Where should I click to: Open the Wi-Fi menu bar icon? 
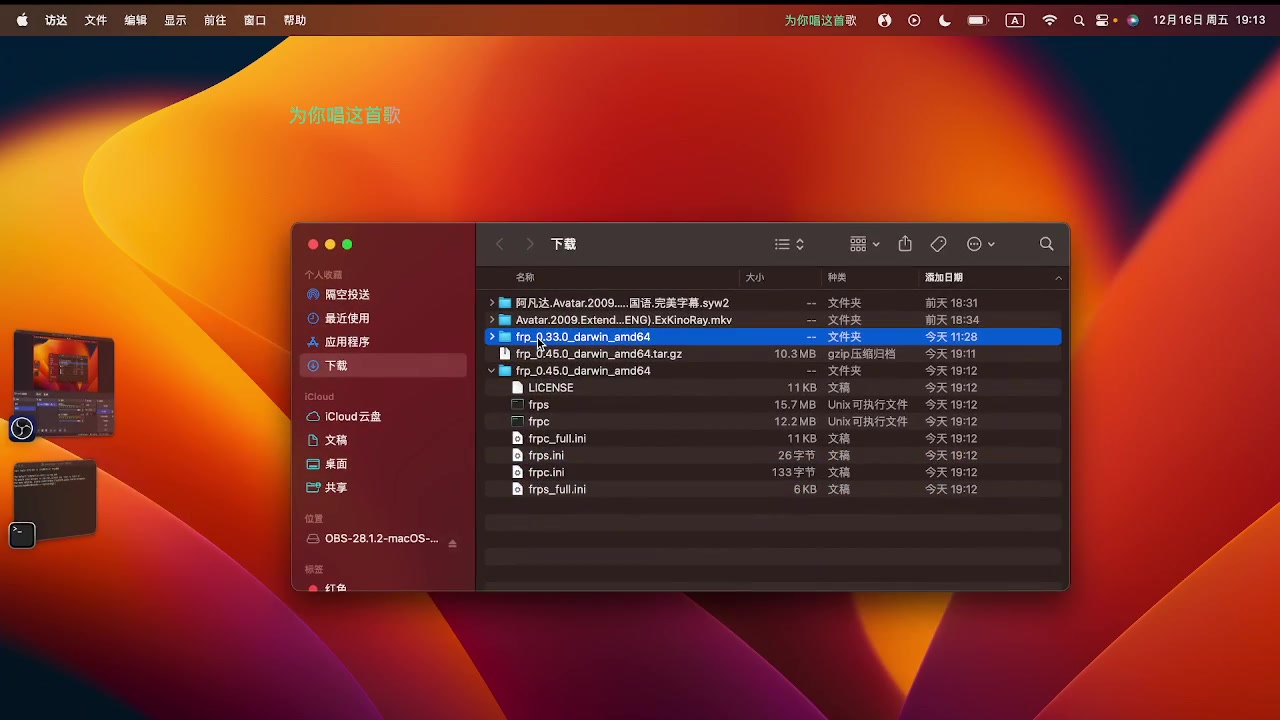point(1050,20)
